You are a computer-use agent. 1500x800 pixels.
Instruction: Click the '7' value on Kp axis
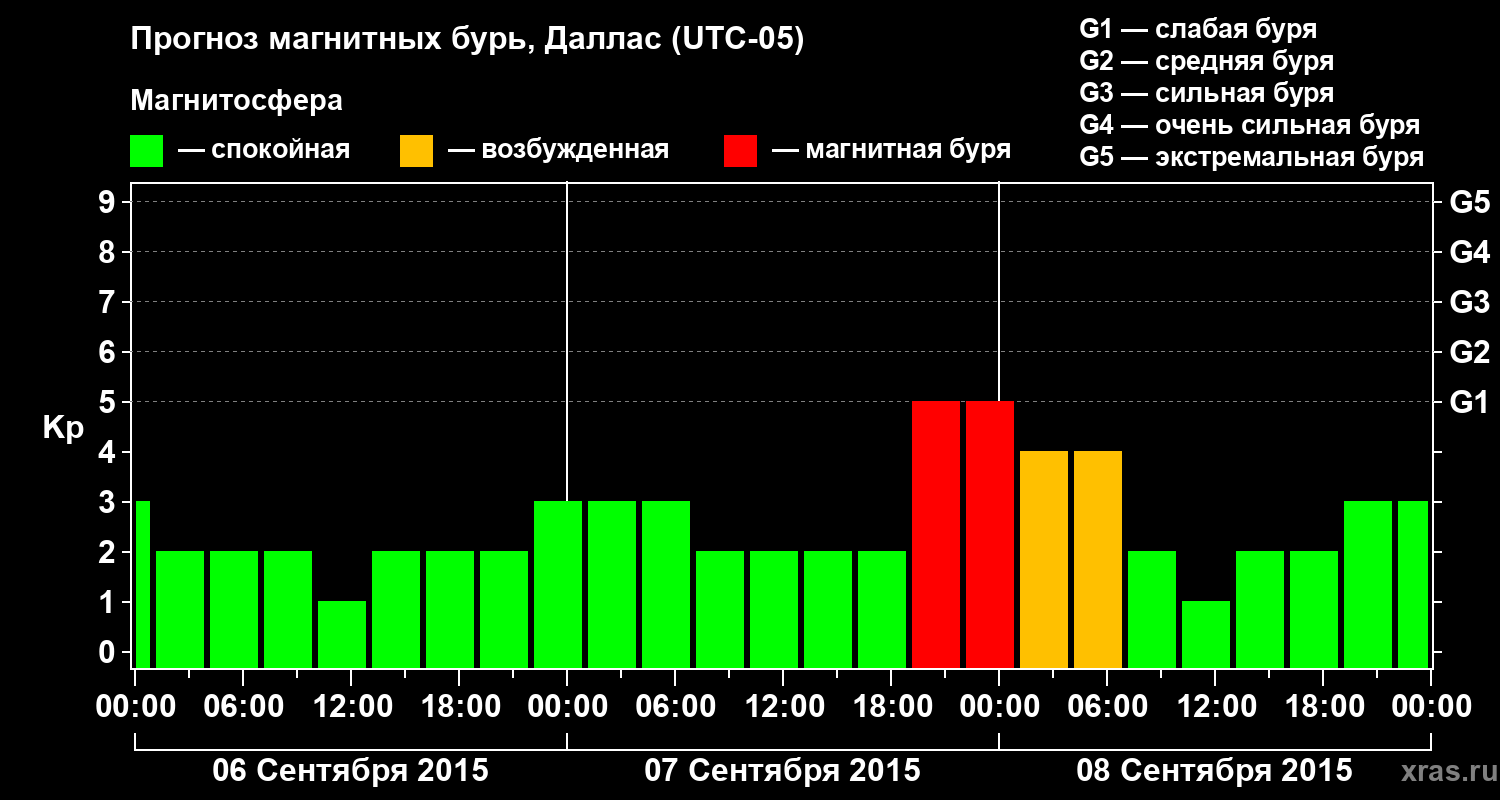(109, 302)
